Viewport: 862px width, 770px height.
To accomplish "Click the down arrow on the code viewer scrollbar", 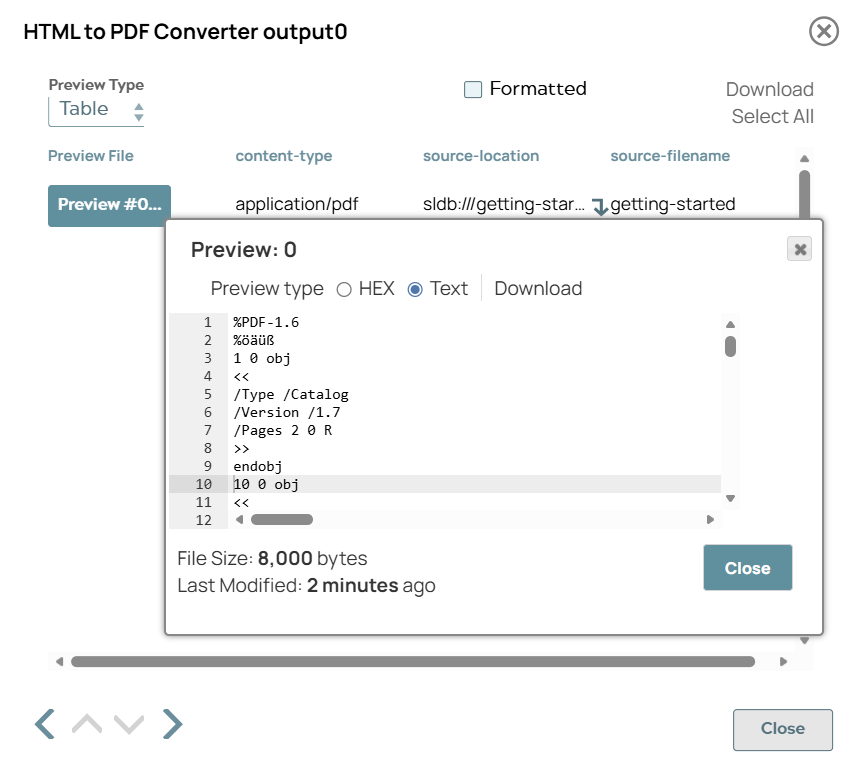I will tap(730, 497).
